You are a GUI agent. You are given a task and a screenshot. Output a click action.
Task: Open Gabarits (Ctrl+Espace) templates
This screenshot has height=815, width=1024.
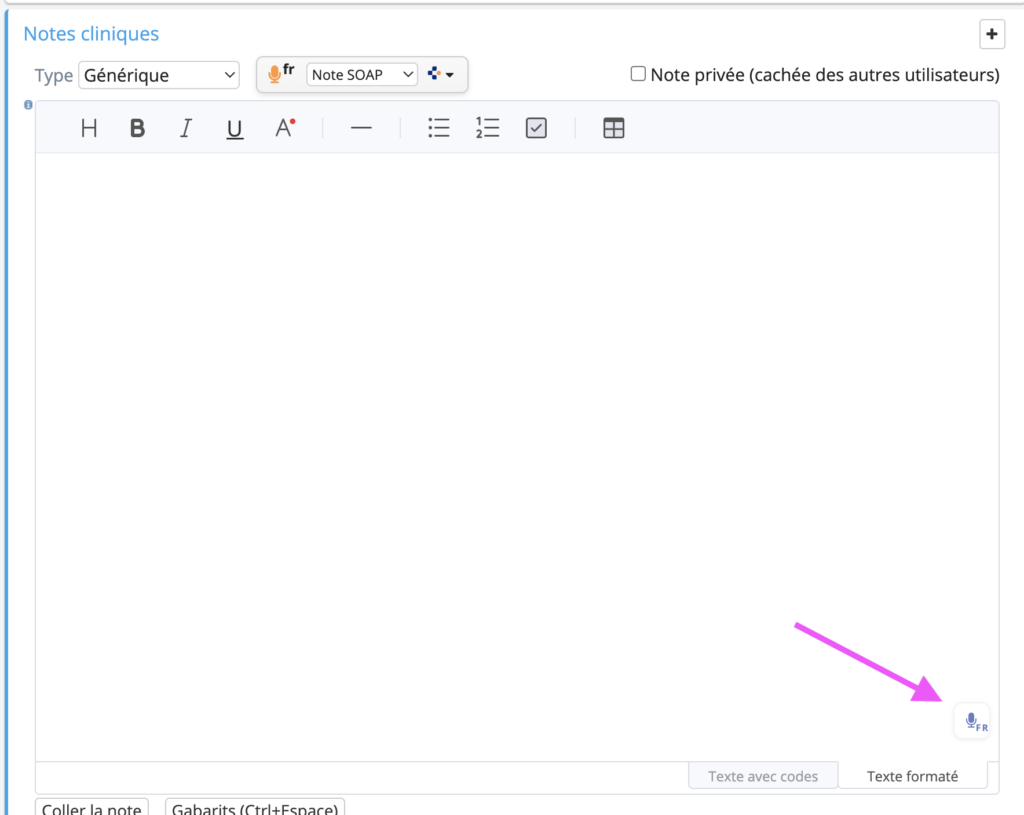point(254,807)
